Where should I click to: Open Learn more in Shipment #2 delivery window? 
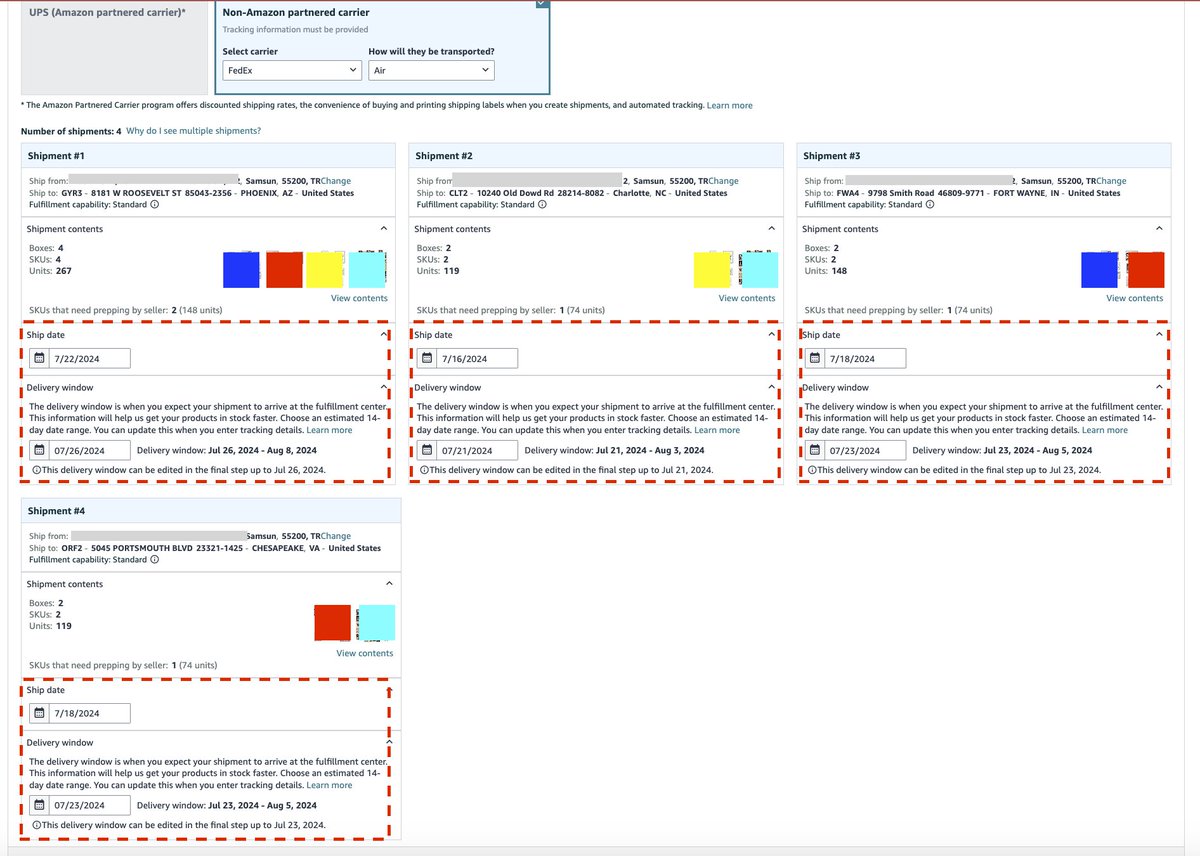[x=717, y=430]
